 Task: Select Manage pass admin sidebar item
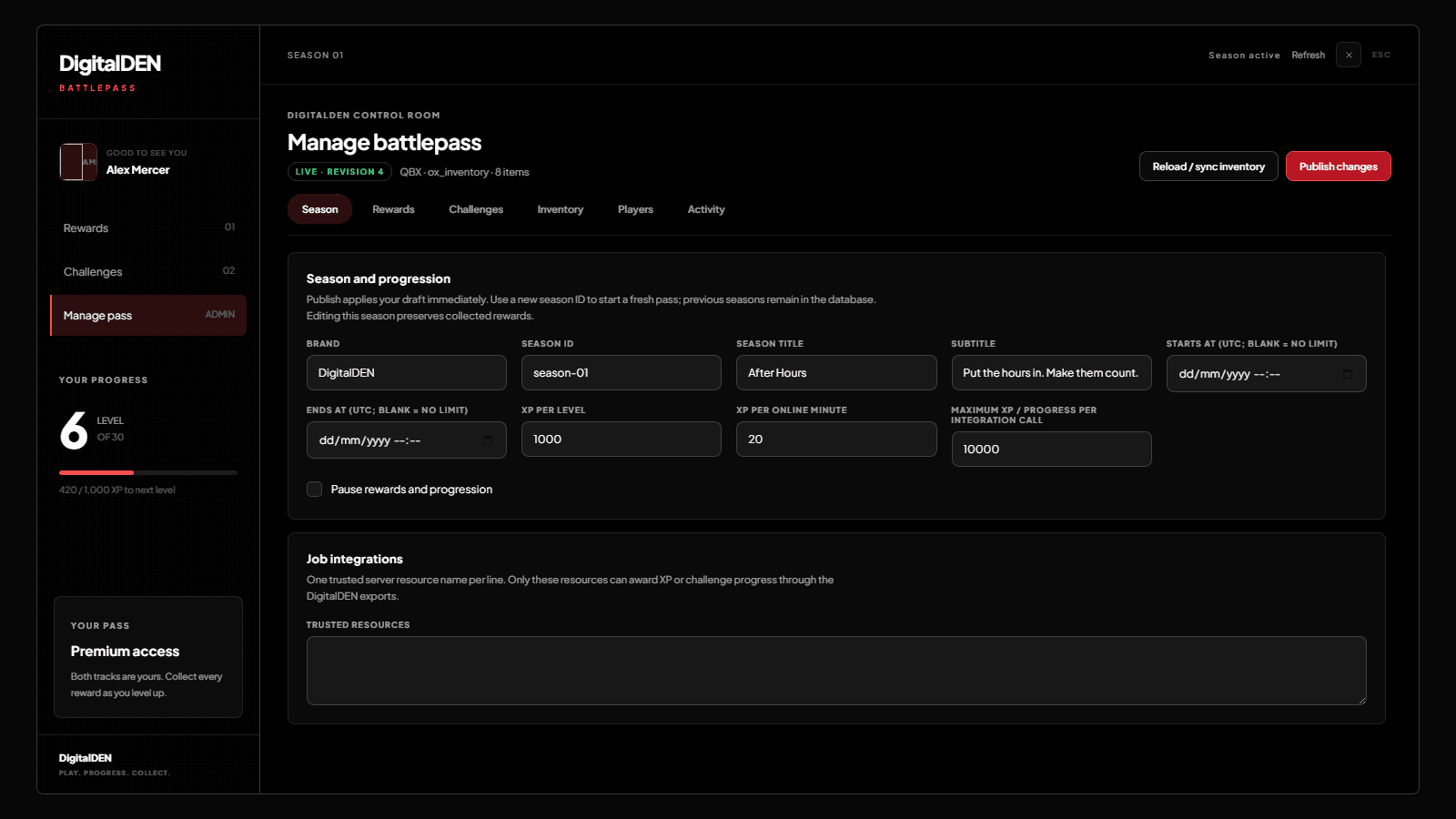click(148, 315)
